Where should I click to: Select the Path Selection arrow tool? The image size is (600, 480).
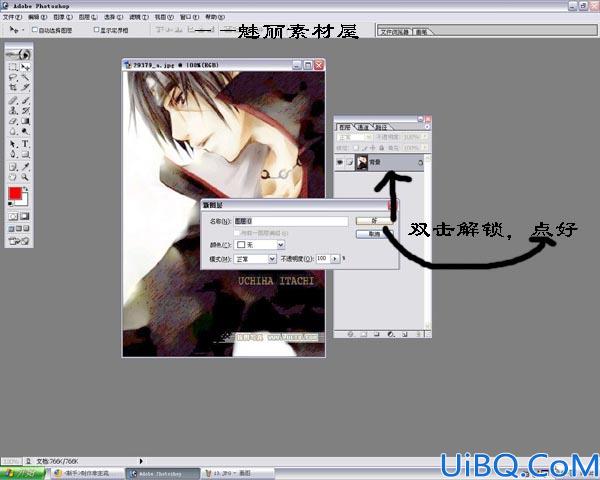coord(13,144)
